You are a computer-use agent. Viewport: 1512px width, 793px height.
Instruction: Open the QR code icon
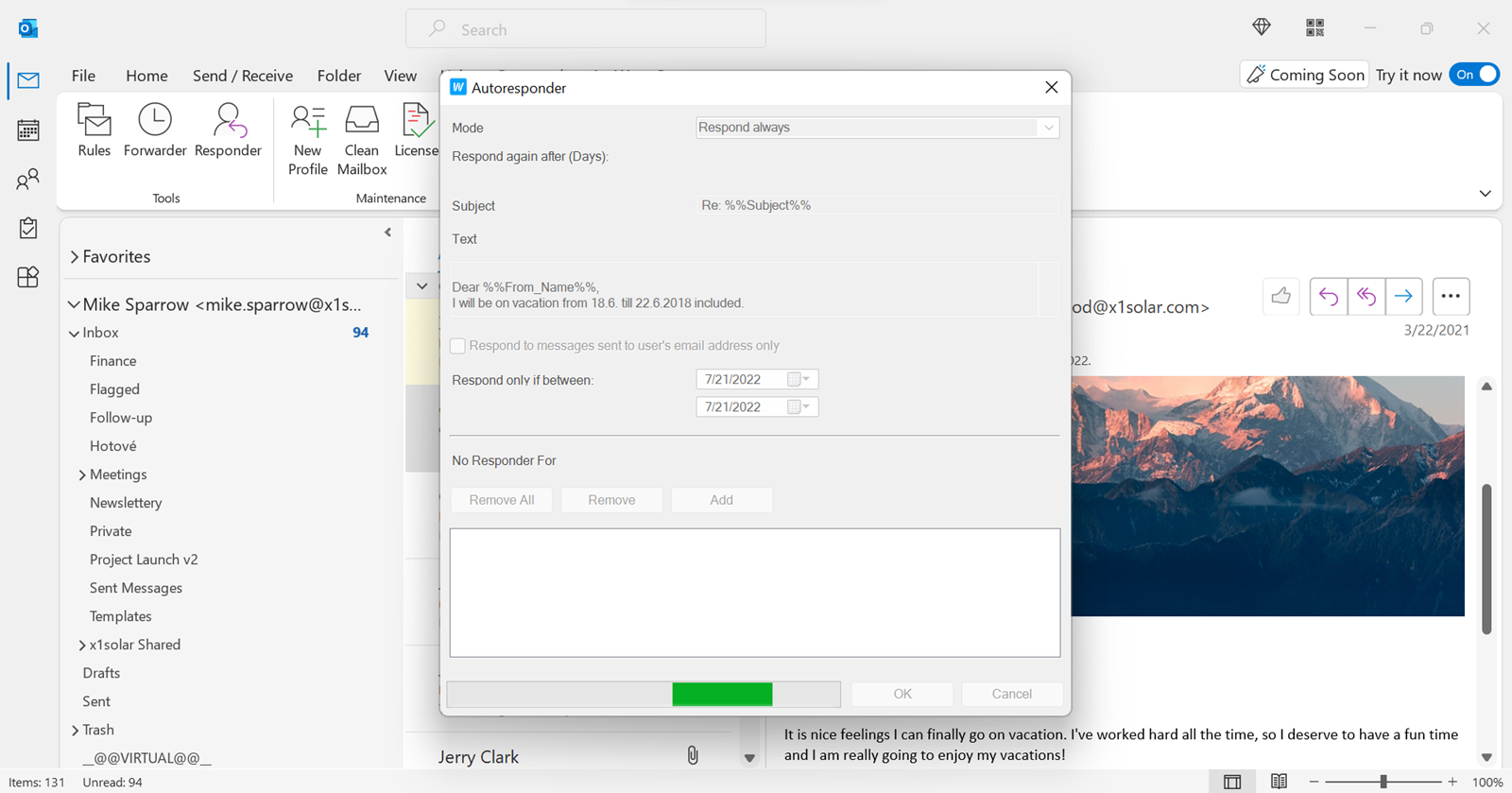pyautogui.click(x=1314, y=27)
